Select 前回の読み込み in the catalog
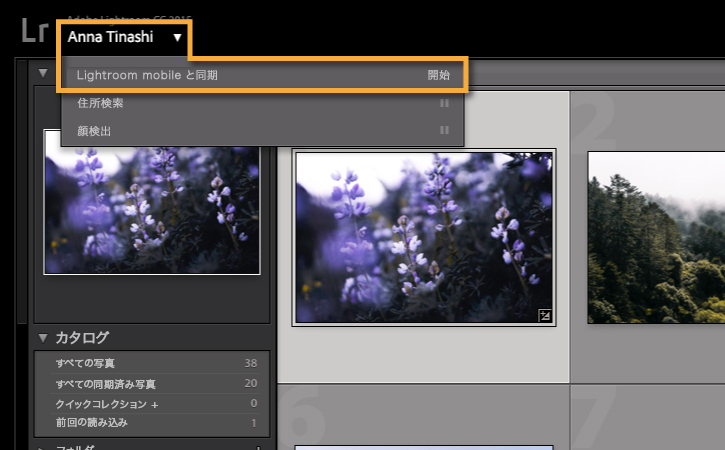 (152, 423)
